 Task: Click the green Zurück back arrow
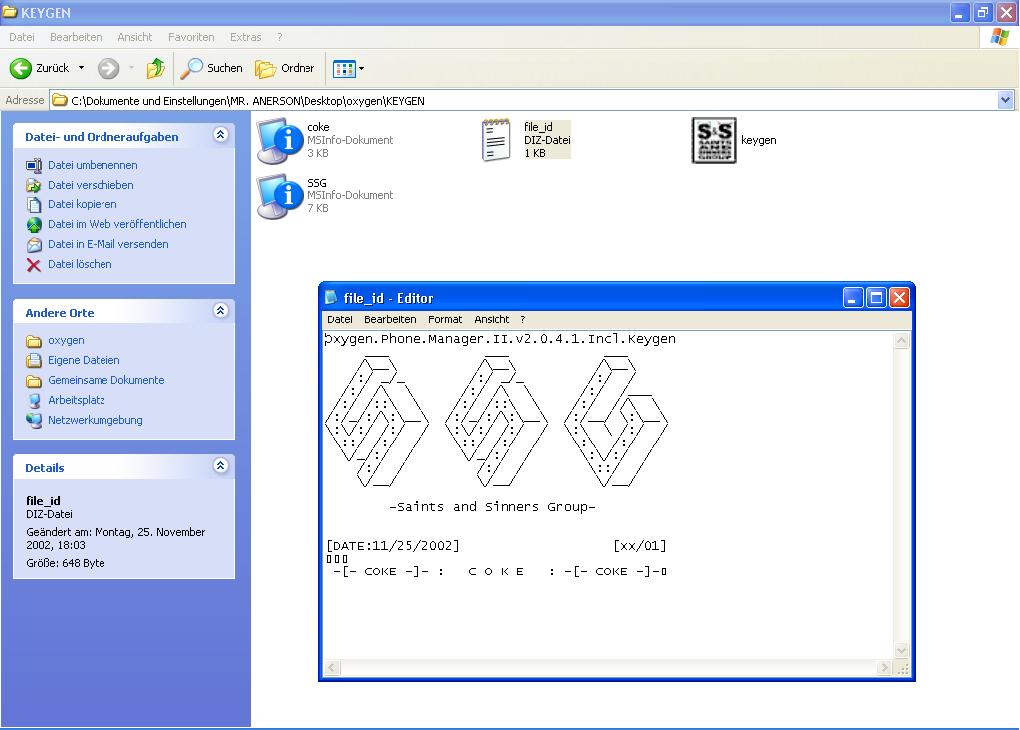click(x=22, y=68)
